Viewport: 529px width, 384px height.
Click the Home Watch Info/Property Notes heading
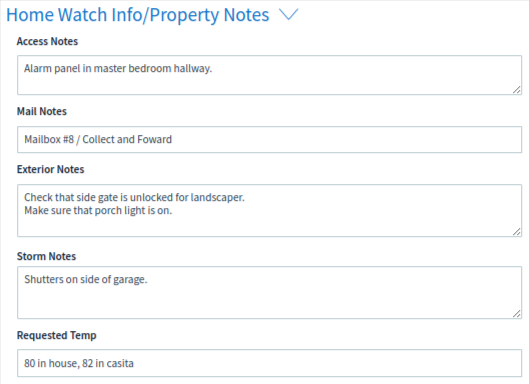[x=138, y=15]
